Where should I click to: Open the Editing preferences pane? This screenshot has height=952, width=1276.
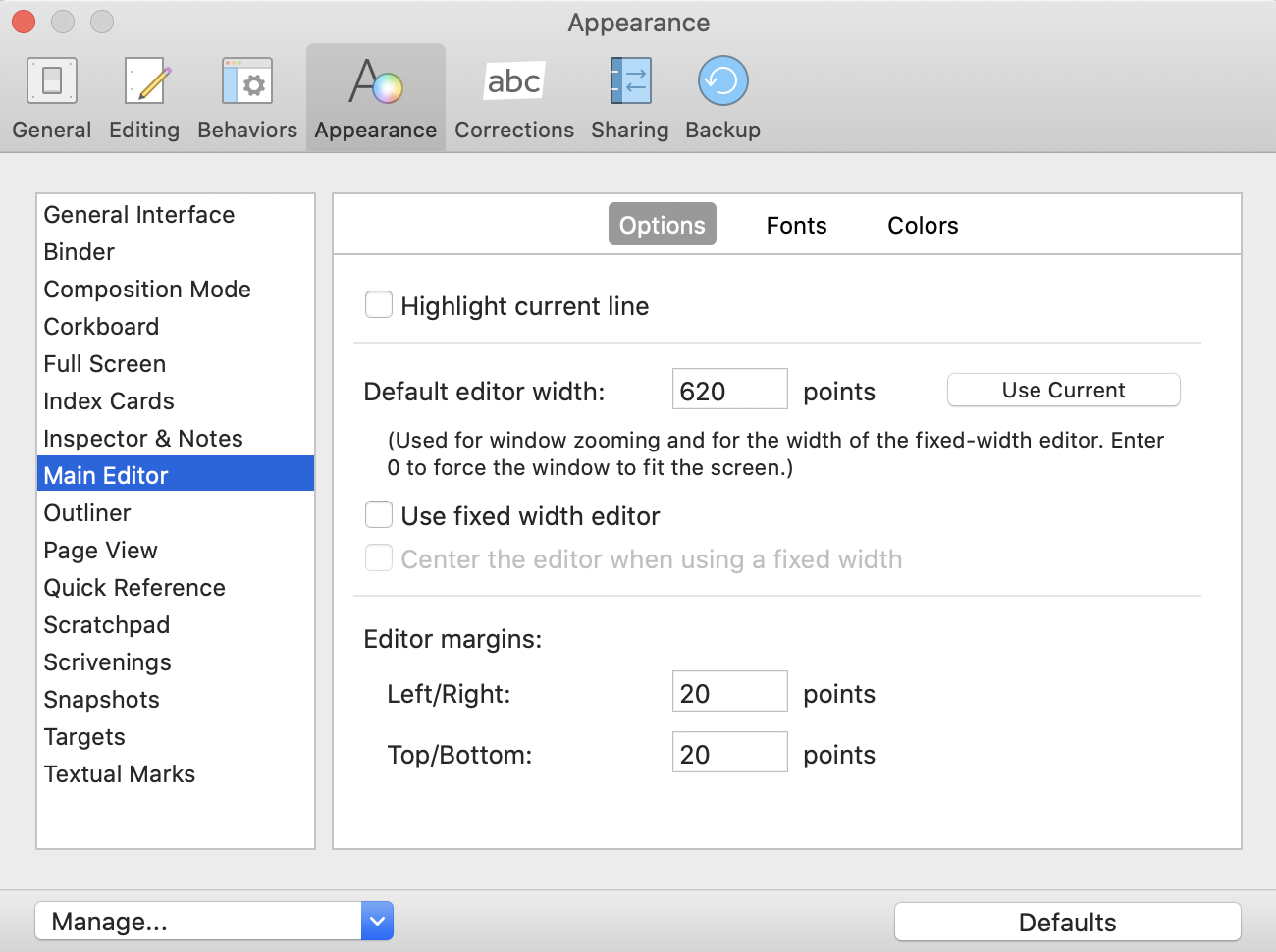pos(144,98)
